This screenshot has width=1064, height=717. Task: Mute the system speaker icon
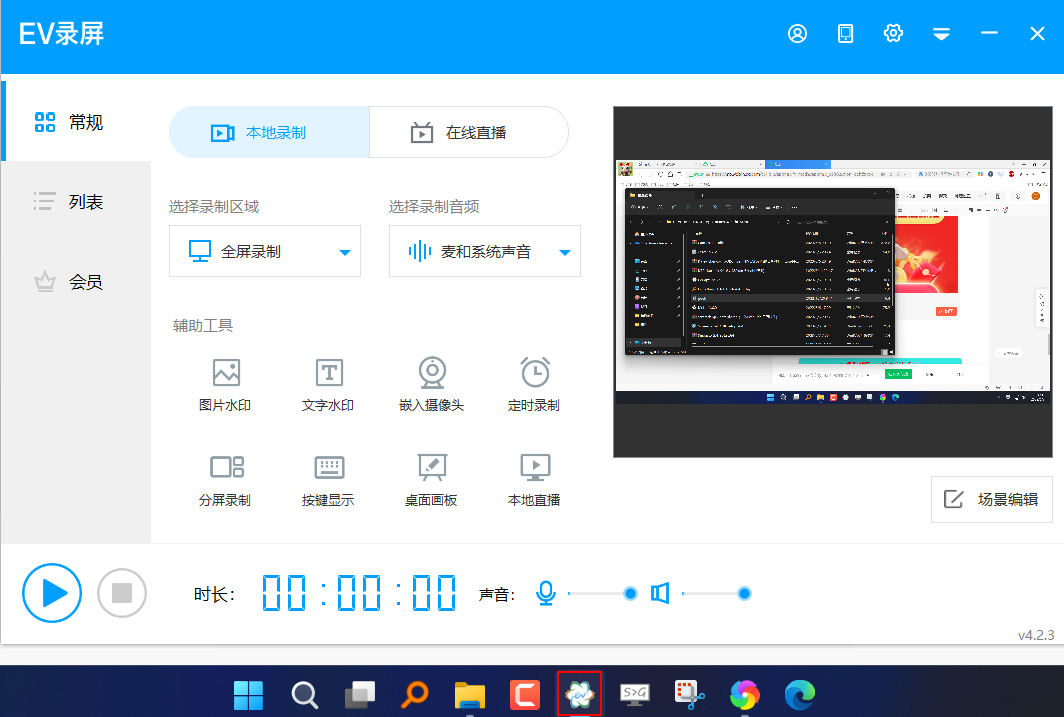pyautogui.click(x=660, y=594)
